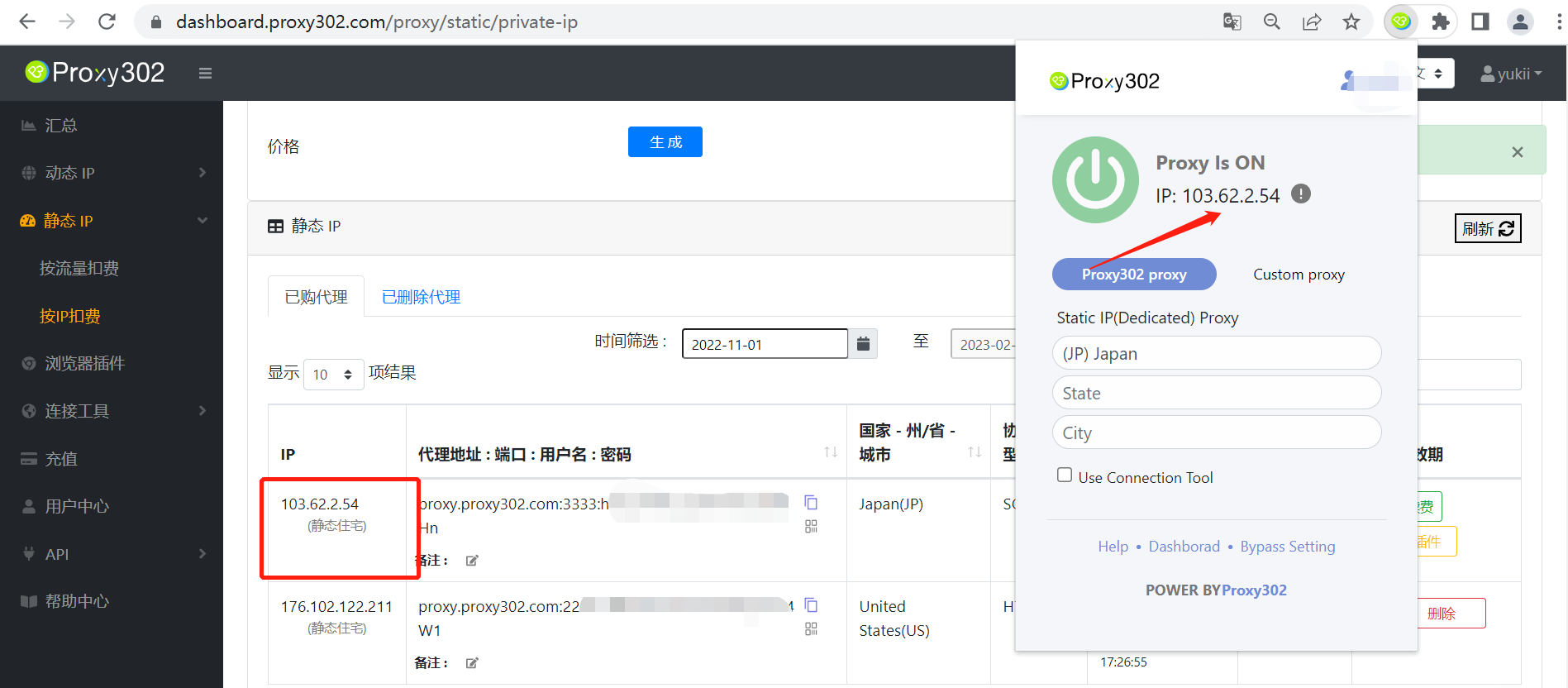Open (JP) Japan country dropdown
The width and height of the screenshot is (1568, 688).
coord(1216,353)
